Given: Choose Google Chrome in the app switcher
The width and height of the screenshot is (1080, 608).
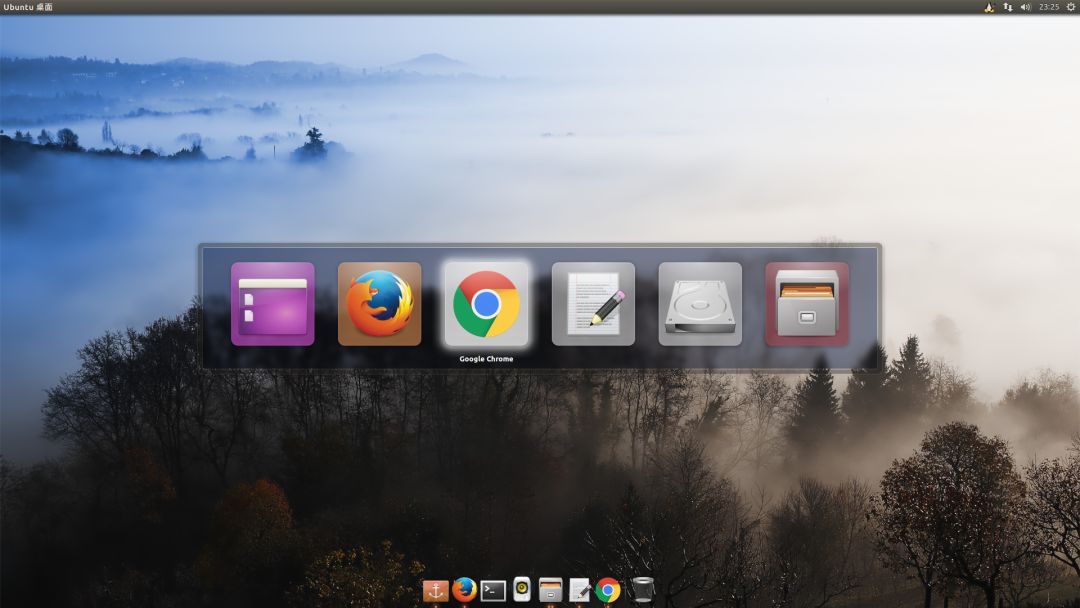Looking at the screenshot, I should tap(486, 304).
